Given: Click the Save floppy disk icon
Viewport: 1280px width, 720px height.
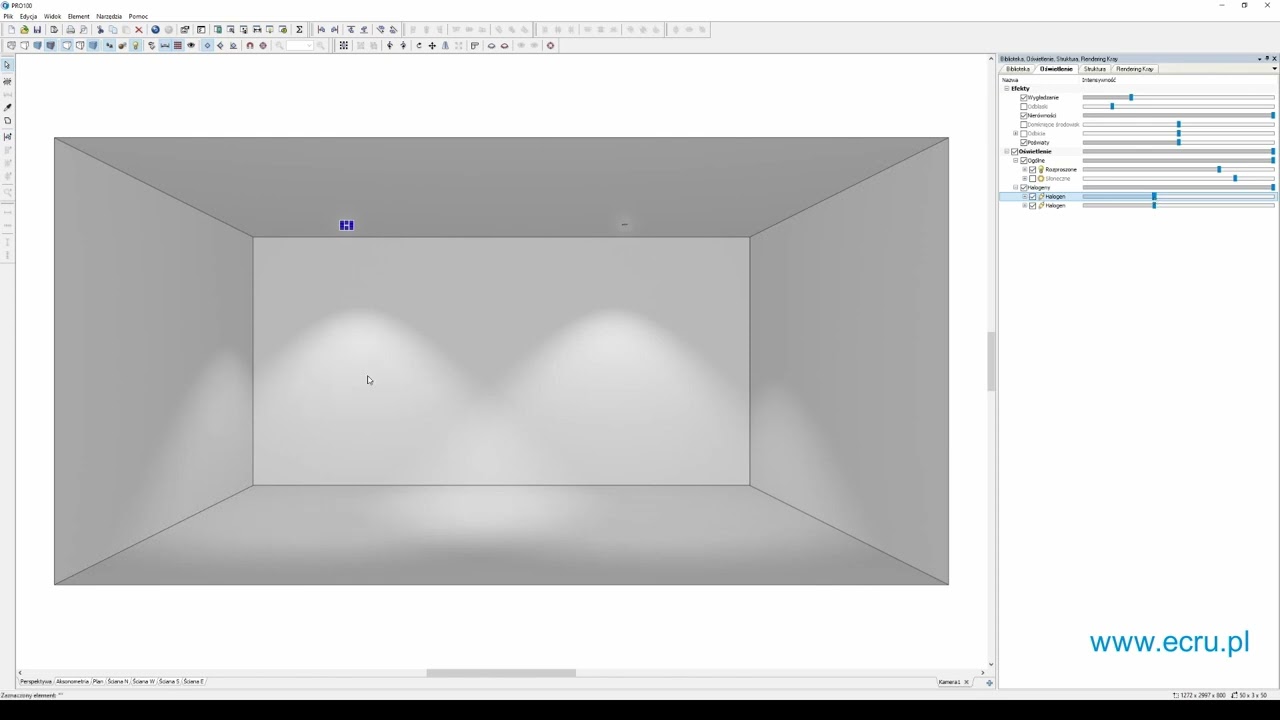Looking at the screenshot, I should pos(37,30).
